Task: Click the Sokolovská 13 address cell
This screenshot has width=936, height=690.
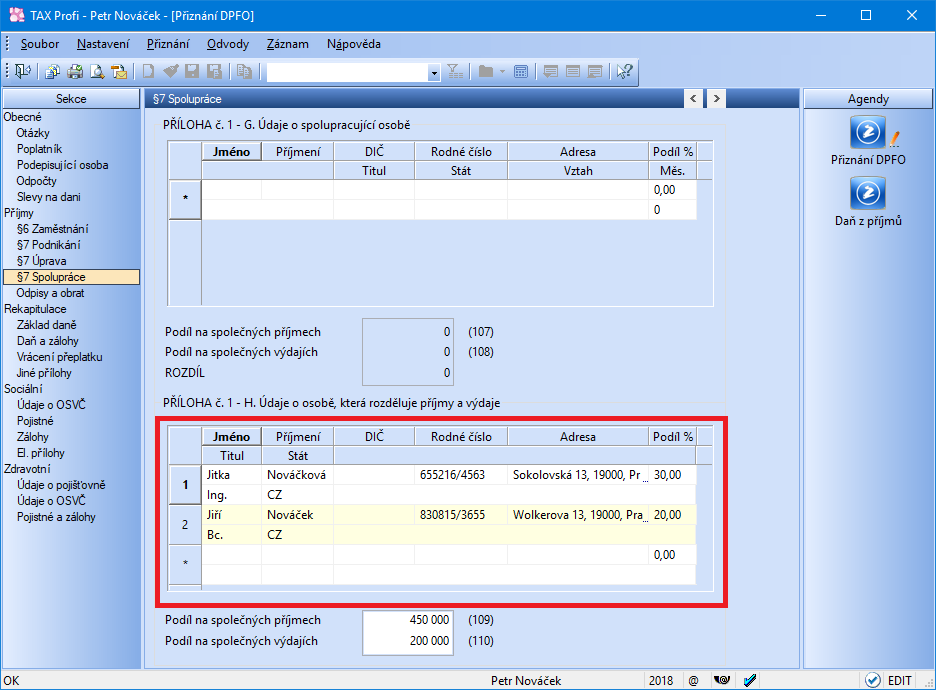Action: click(578, 475)
